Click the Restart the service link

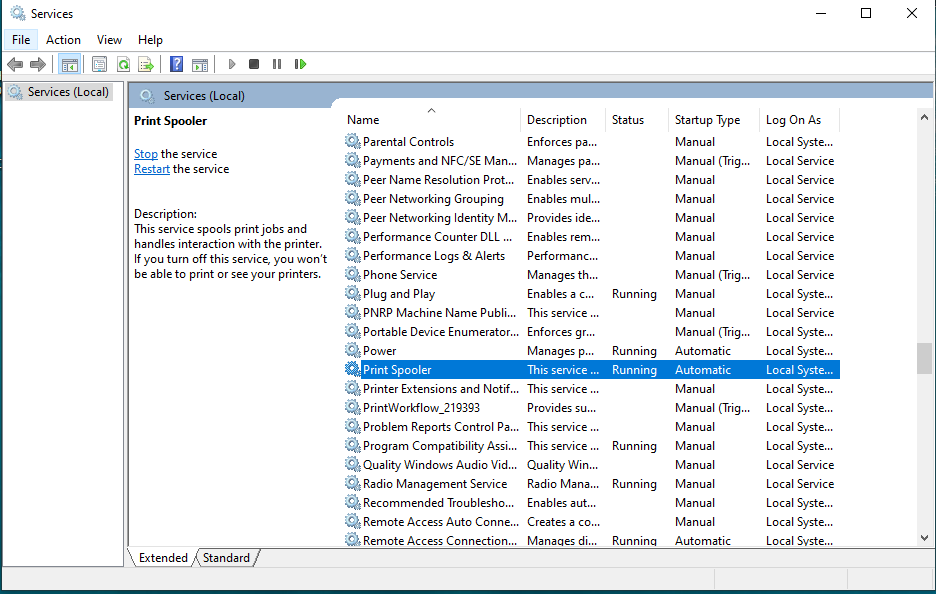(152, 169)
